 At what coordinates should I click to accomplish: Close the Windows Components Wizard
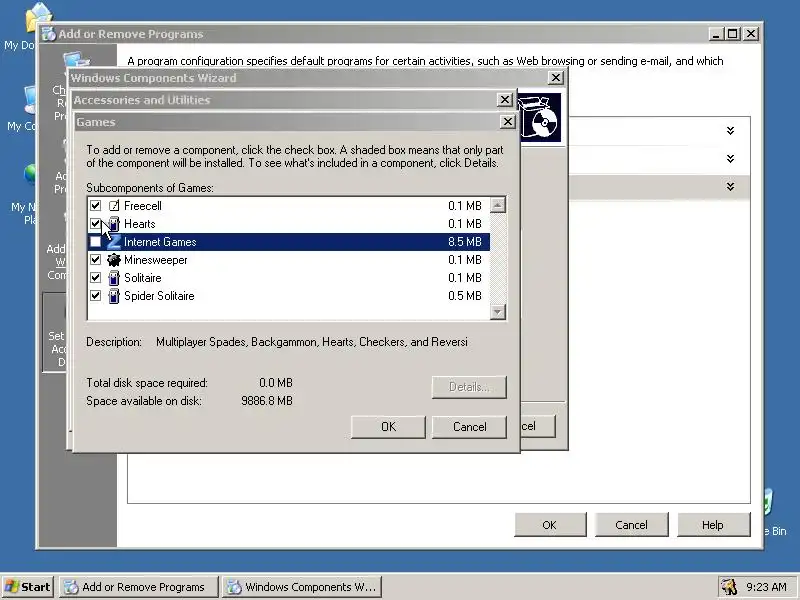point(556,78)
